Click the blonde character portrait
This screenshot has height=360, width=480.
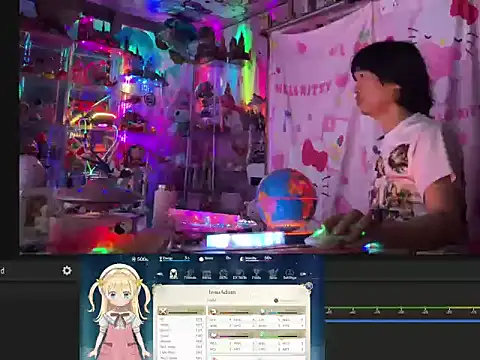[119, 311]
